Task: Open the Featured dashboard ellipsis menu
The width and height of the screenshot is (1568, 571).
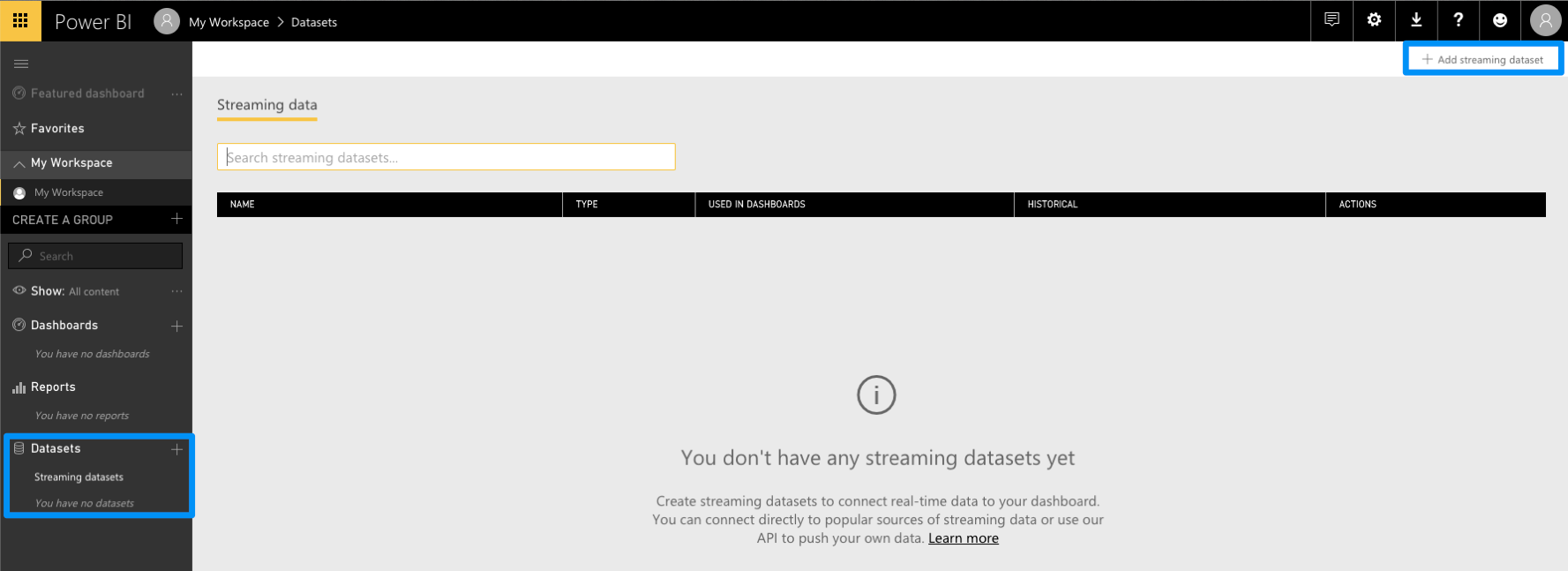Action: (176, 94)
